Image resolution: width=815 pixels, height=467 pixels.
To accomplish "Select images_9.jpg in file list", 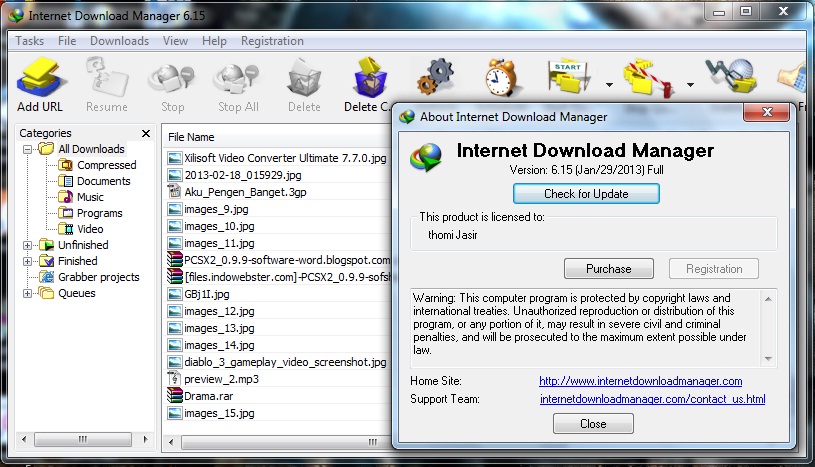I will click(216, 209).
